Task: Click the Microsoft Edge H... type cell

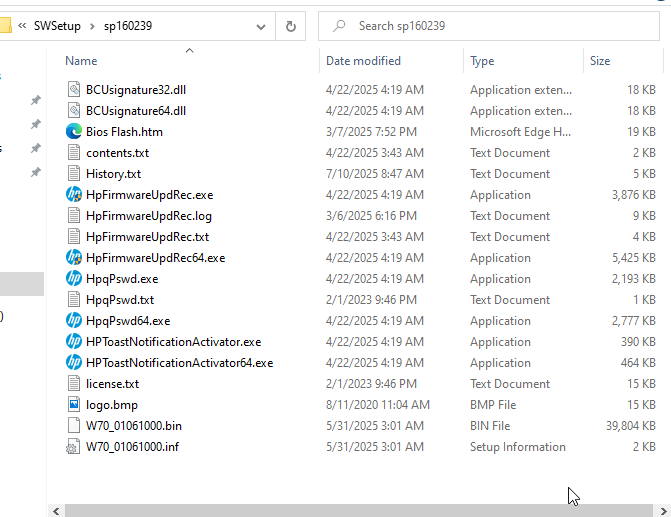Action: point(520,131)
